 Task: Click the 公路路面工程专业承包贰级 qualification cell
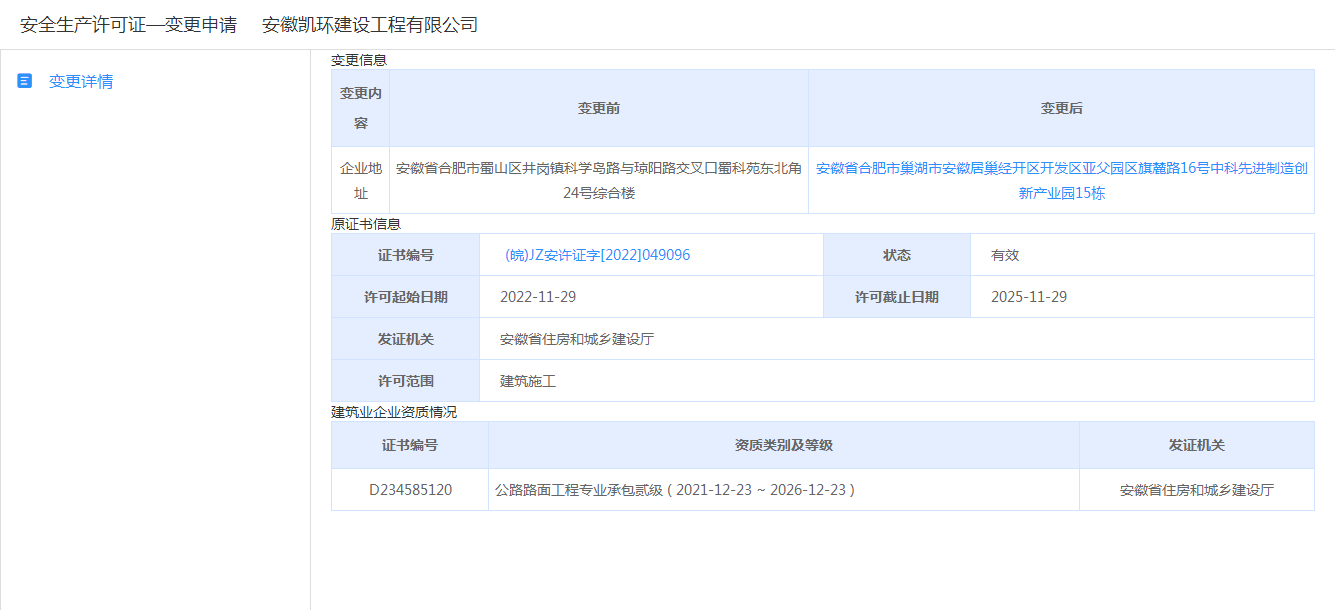point(675,490)
